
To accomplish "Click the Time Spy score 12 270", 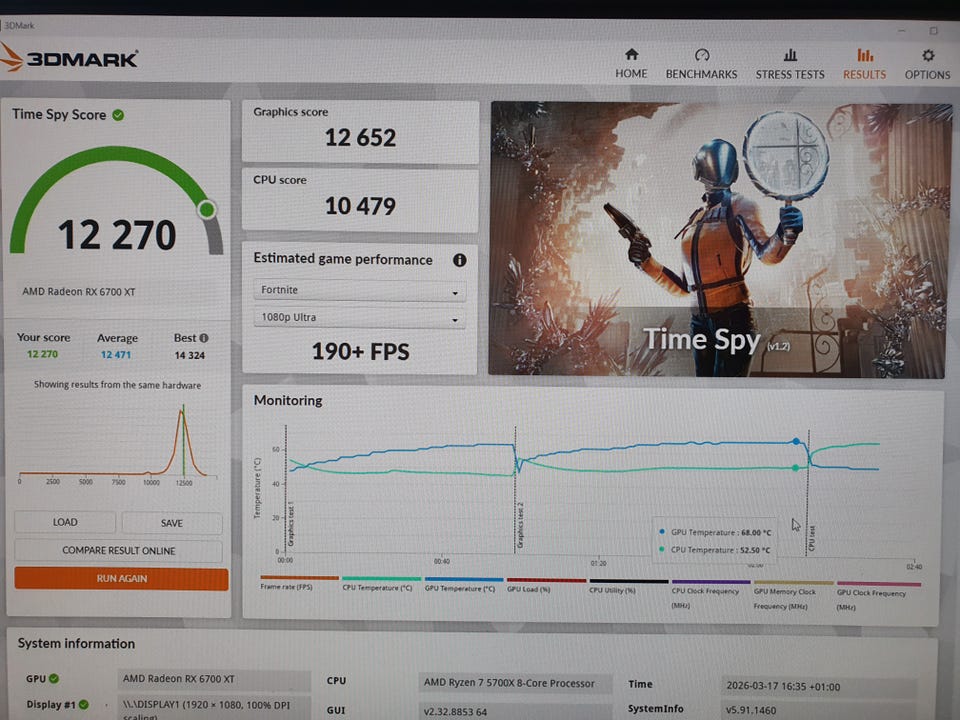I will point(117,235).
